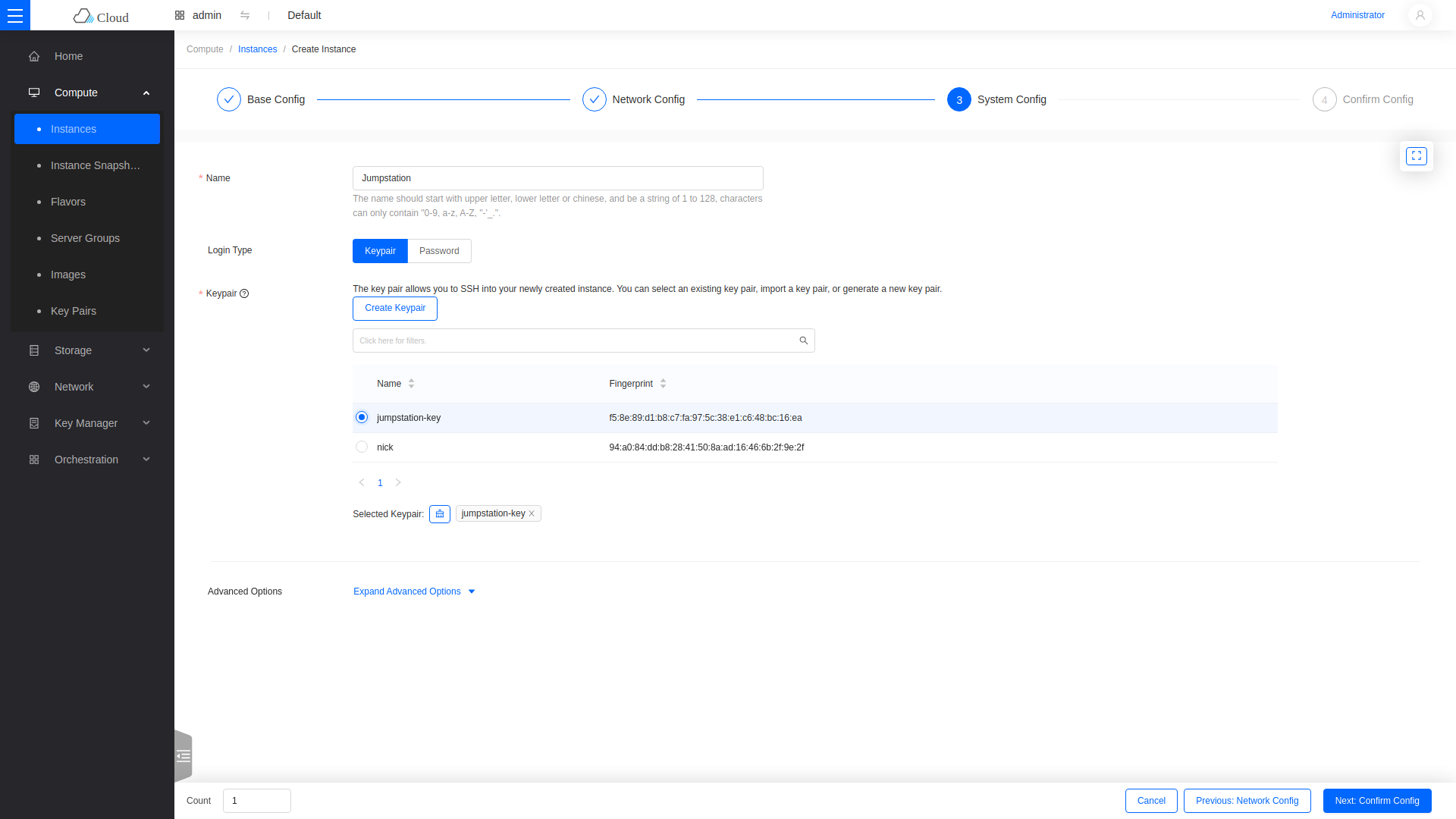Click the fullscreen toggle icon
Screen dimensions: 1456x819
1416,156
